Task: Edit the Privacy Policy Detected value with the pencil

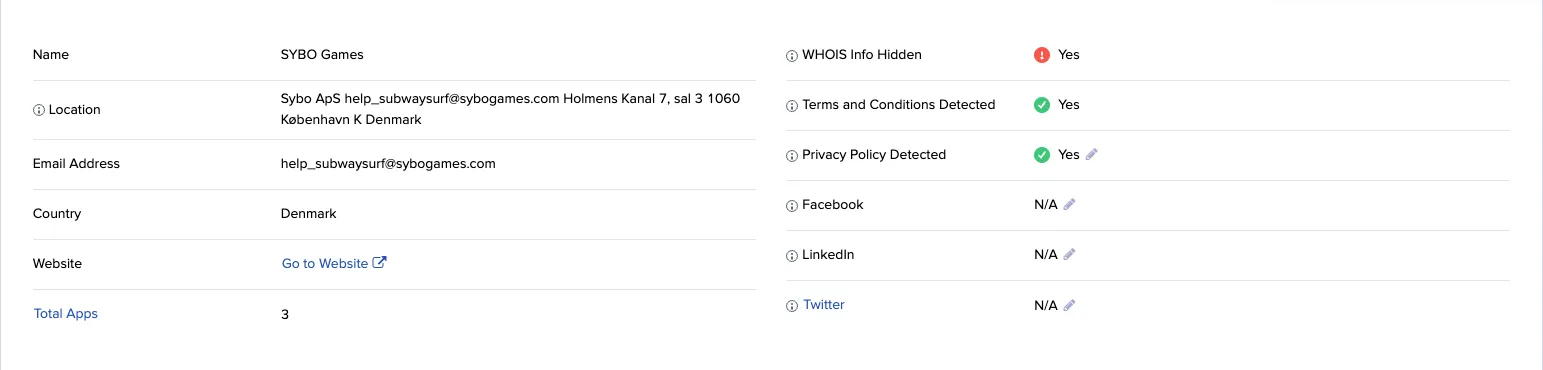Action: tap(1091, 154)
